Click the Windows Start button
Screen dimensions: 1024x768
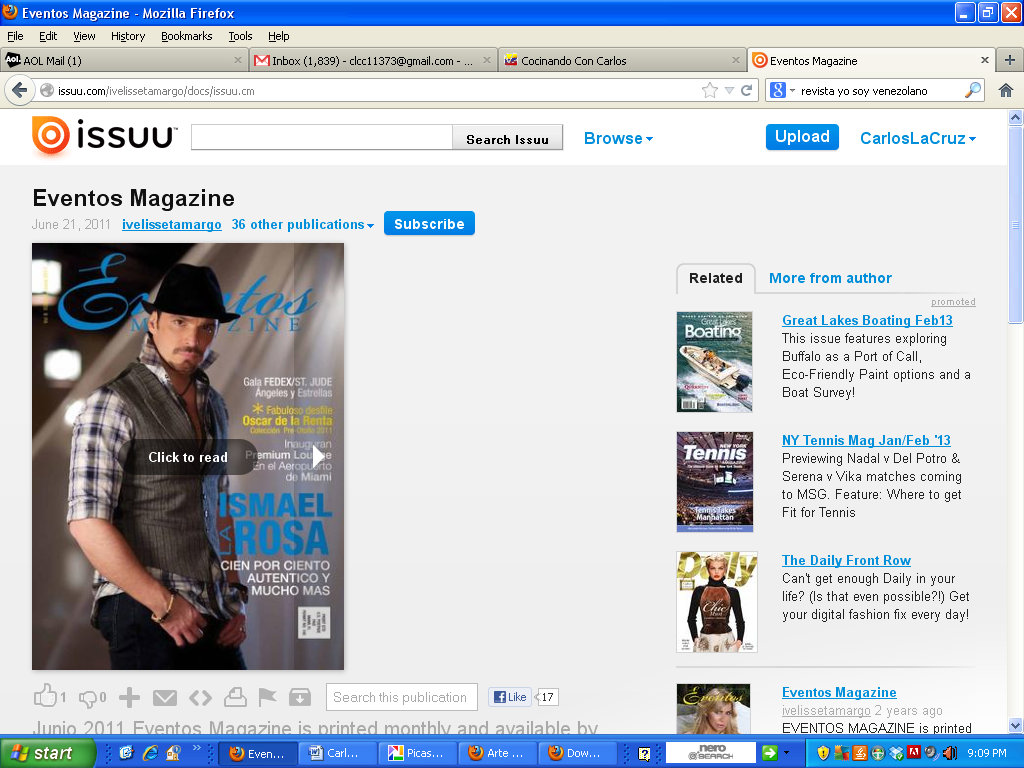pos(47,753)
